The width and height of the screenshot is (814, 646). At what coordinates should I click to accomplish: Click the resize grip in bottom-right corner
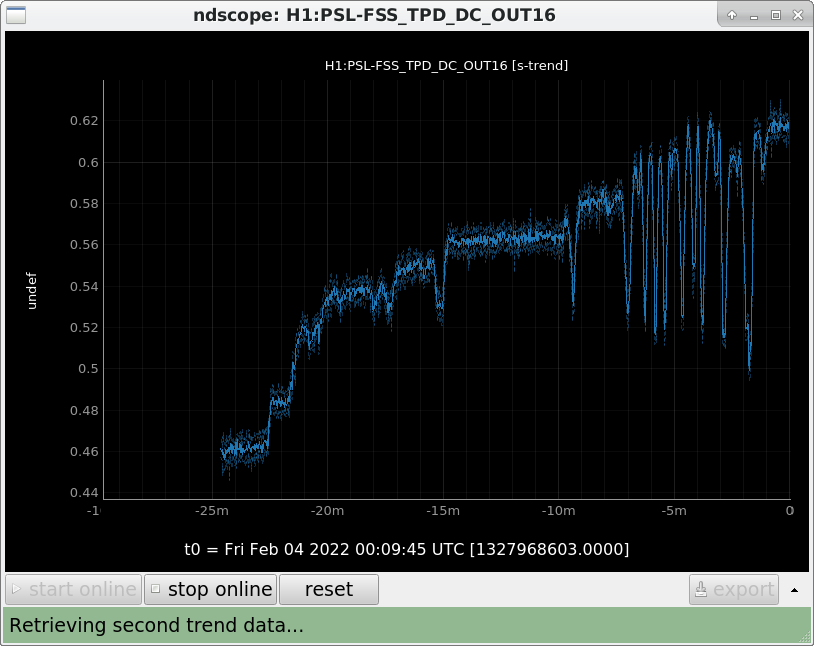(x=805, y=638)
